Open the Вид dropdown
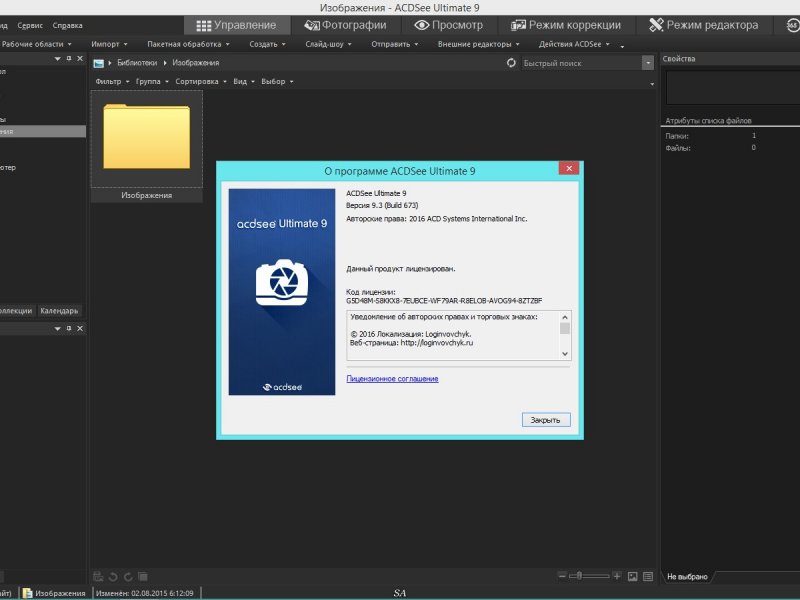Viewport: 800px width, 600px height. click(244, 82)
